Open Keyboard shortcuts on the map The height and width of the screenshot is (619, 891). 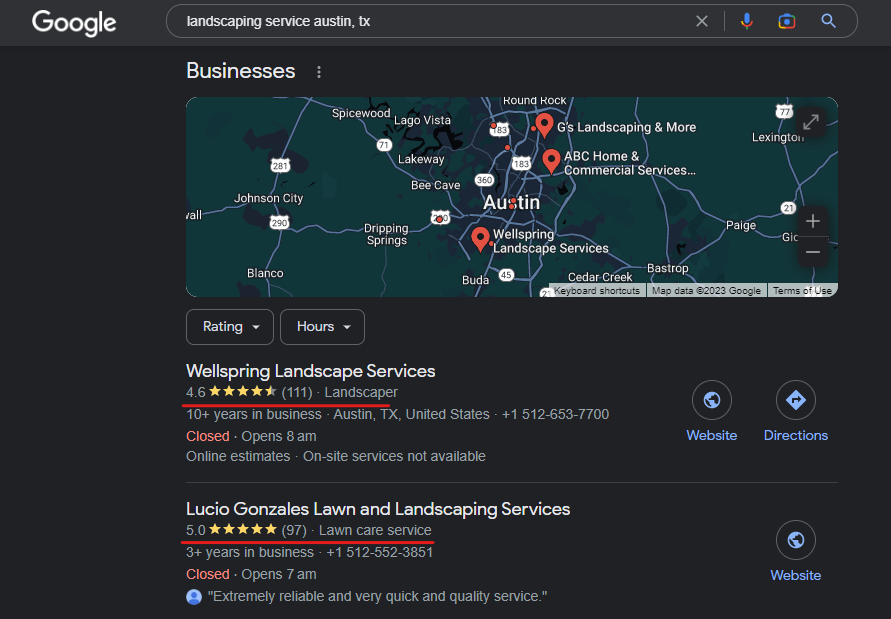click(597, 290)
